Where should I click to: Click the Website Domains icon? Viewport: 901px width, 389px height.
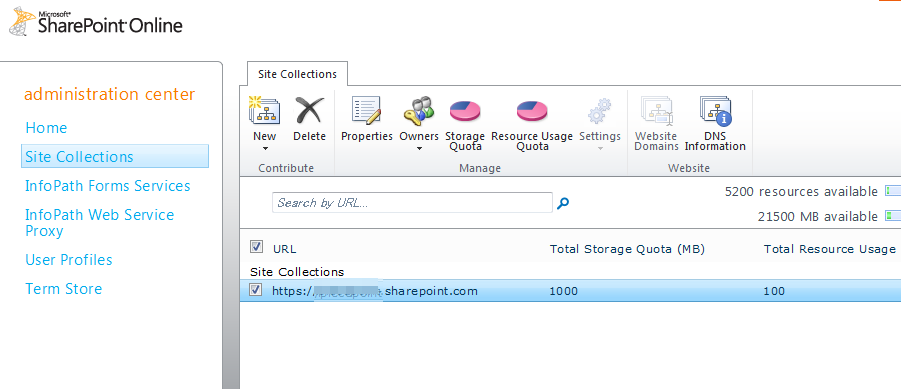(657, 110)
